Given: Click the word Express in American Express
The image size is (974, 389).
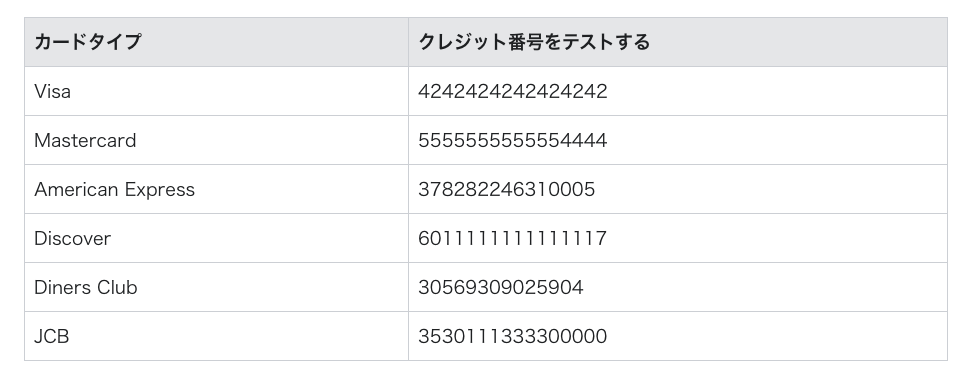Looking at the screenshot, I should point(160,190).
